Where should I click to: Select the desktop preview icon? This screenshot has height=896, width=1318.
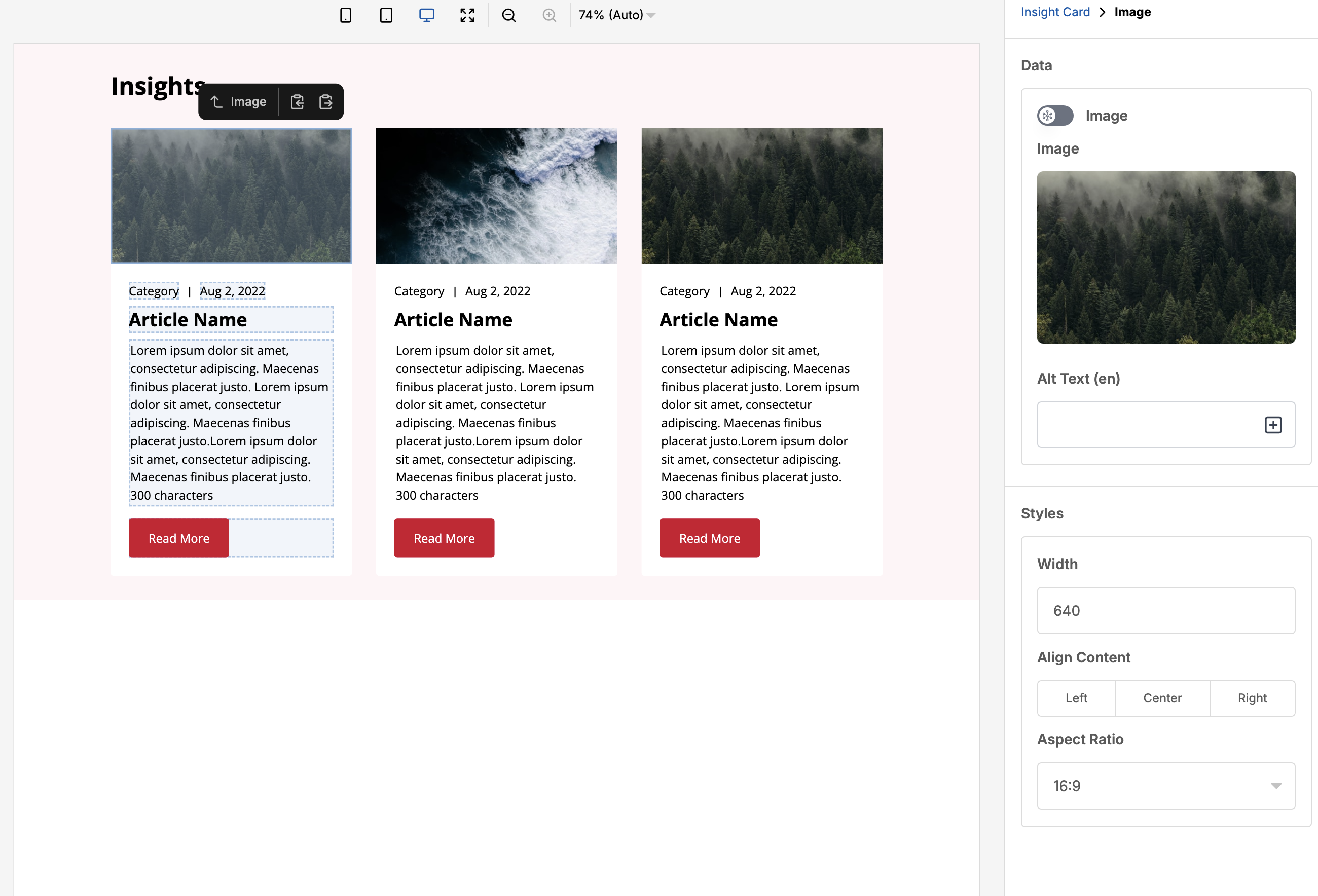(426, 15)
